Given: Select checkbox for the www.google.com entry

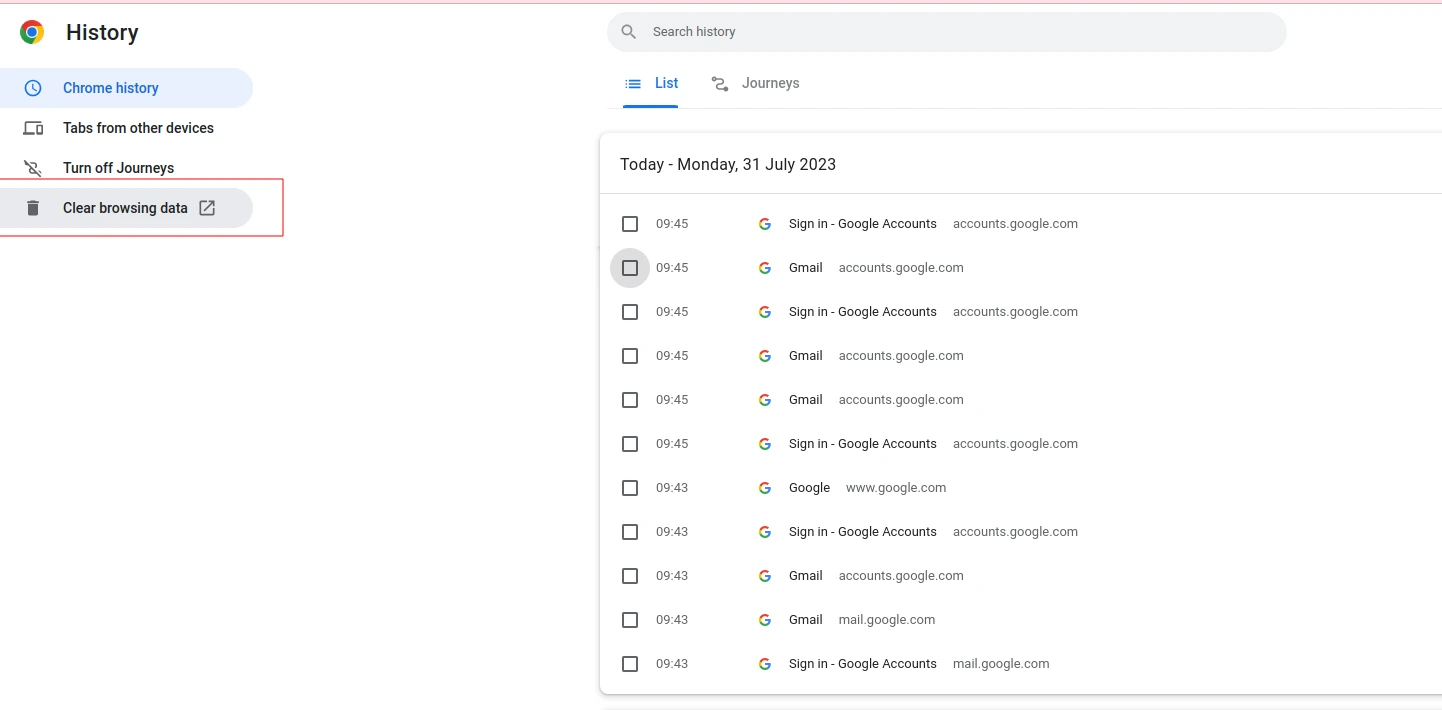Looking at the screenshot, I should pos(630,488).
